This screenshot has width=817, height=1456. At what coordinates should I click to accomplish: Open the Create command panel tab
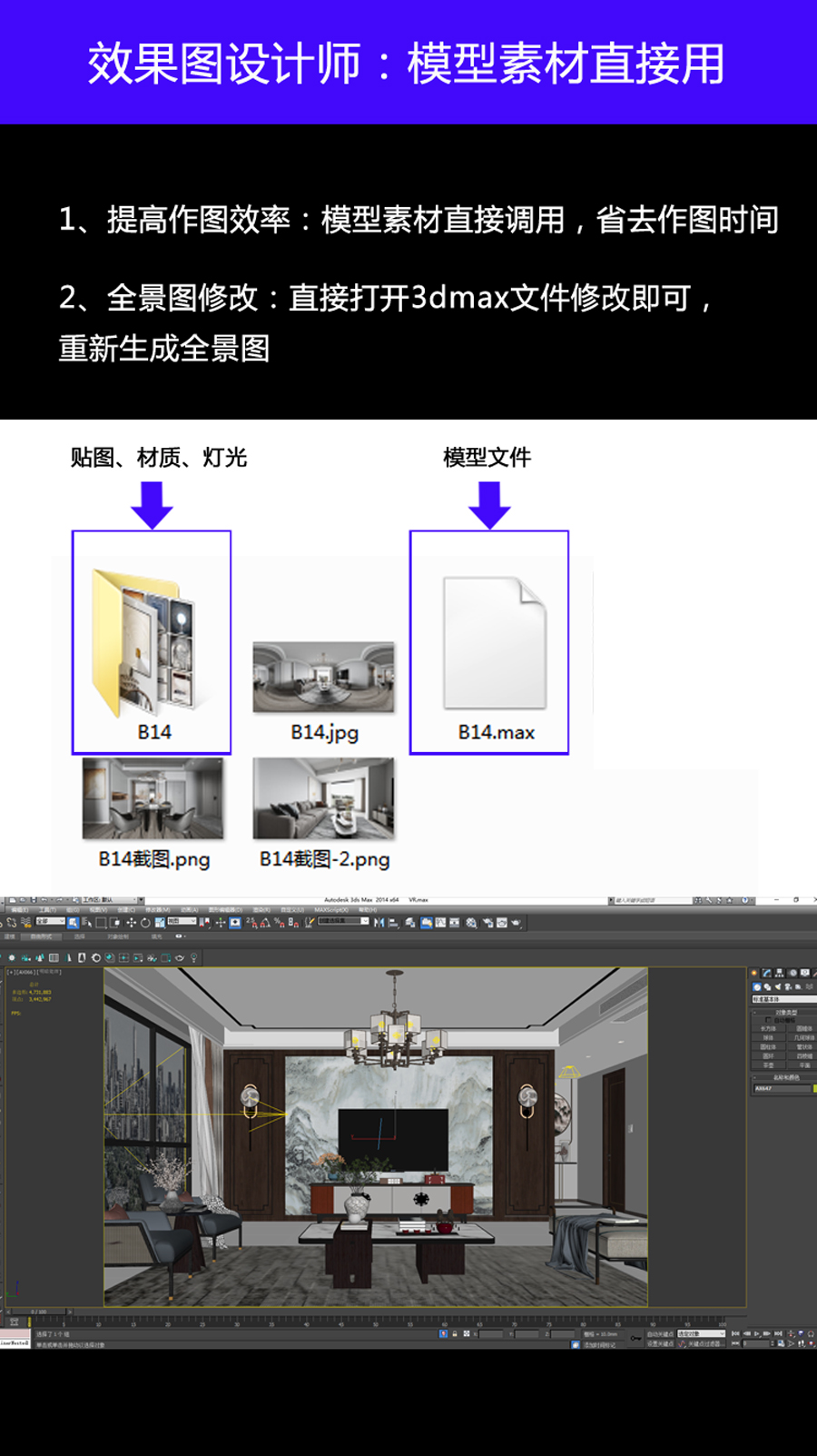[x=754, y=973]
